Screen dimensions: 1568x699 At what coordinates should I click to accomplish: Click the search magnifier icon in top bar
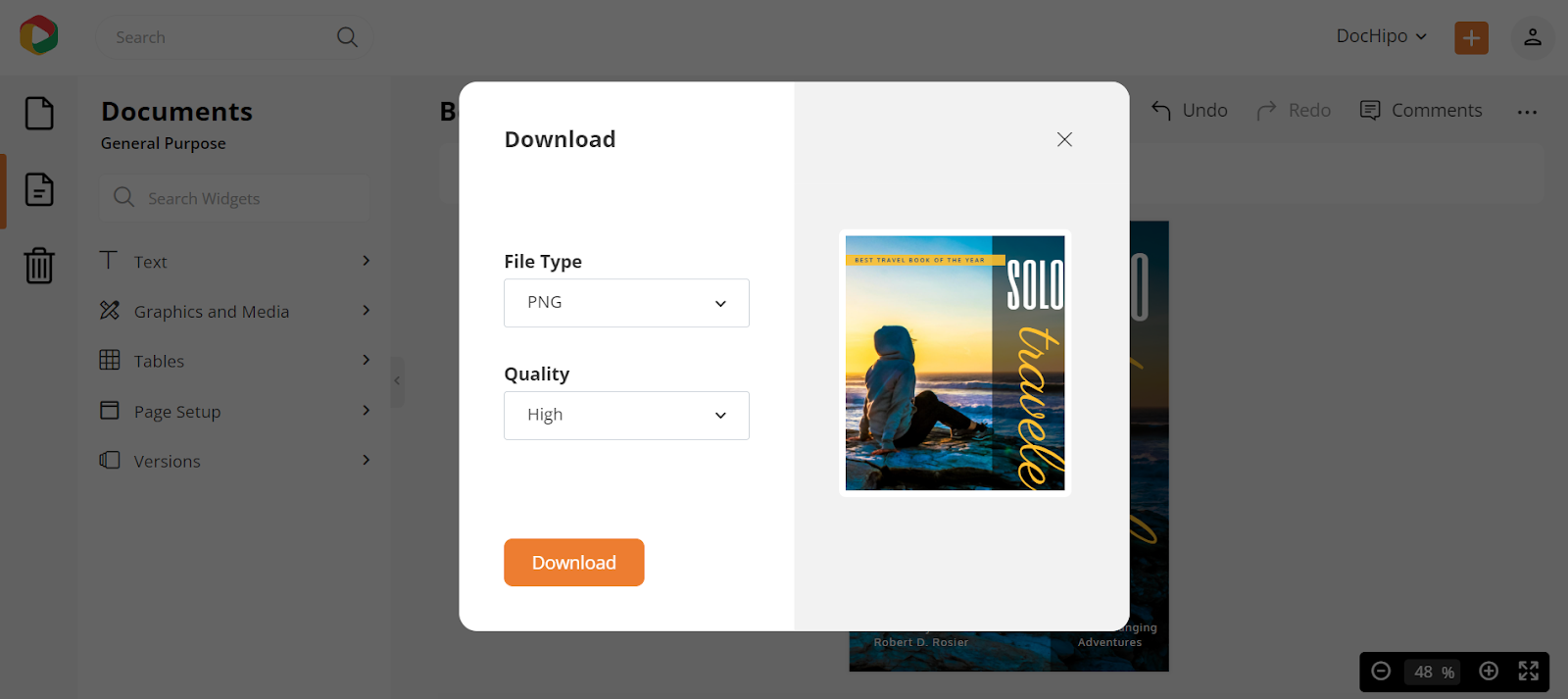click(347, 37)
